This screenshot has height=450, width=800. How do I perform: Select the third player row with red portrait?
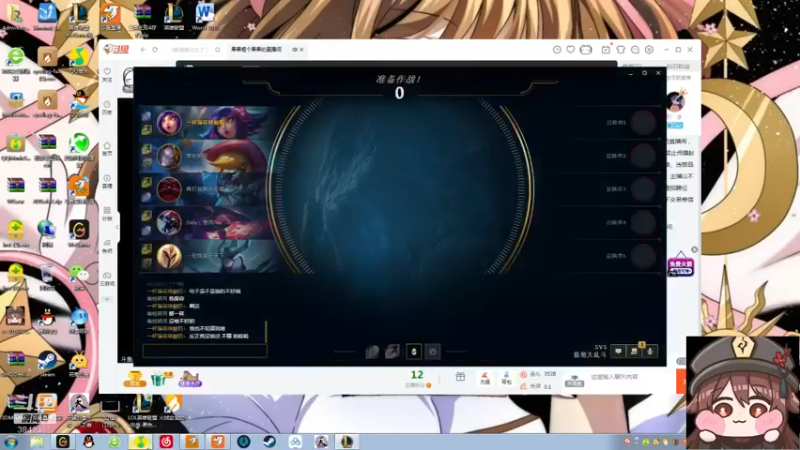click(x=209, y=189)
